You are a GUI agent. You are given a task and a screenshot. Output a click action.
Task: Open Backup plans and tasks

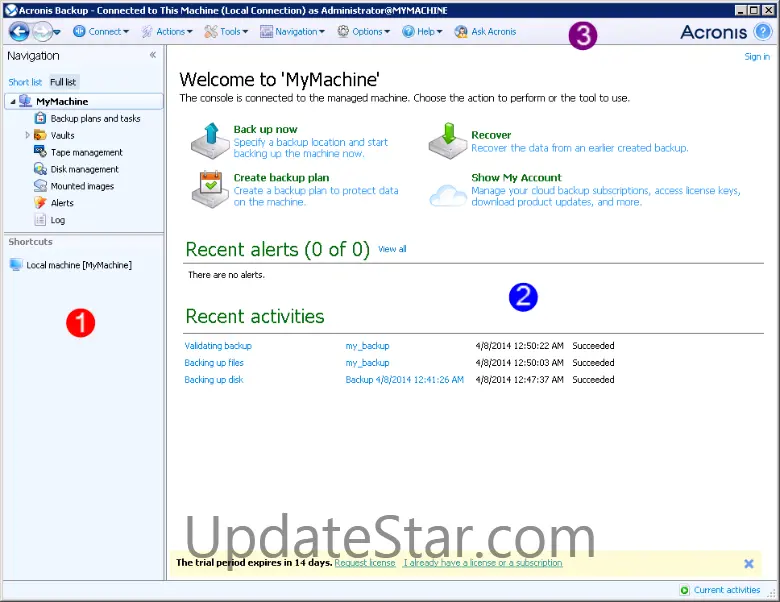[x=96, y=118]
